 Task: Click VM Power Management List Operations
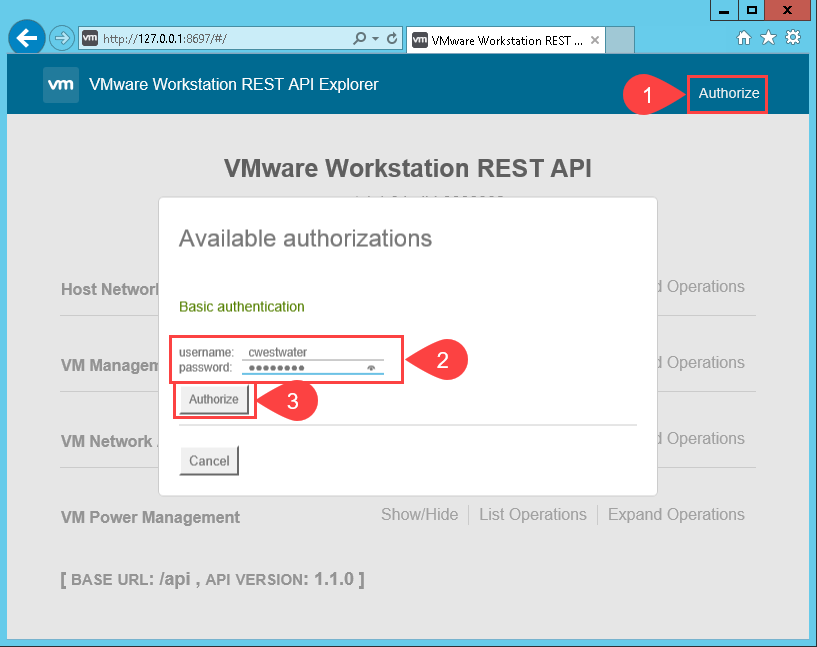click(533, 515)
